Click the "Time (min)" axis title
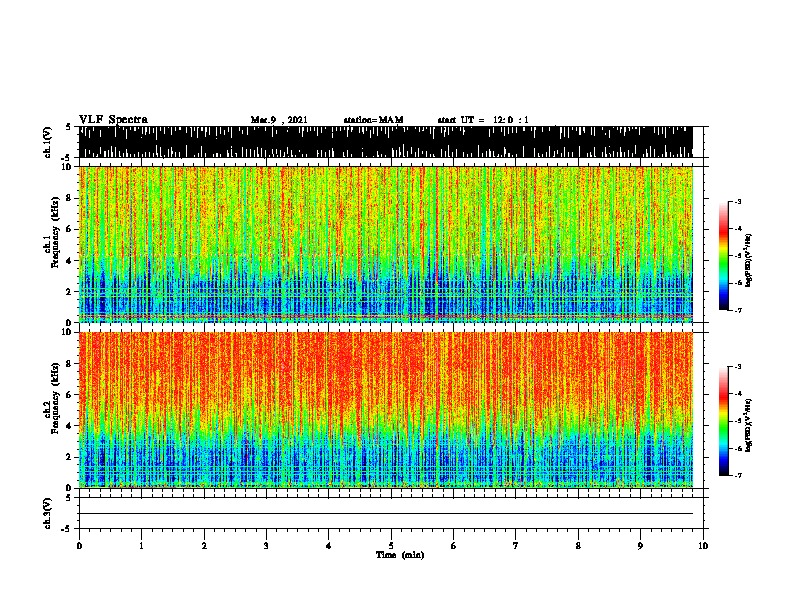Image resolution: width=792 pixels, height=612 pixels. [400, 555]
